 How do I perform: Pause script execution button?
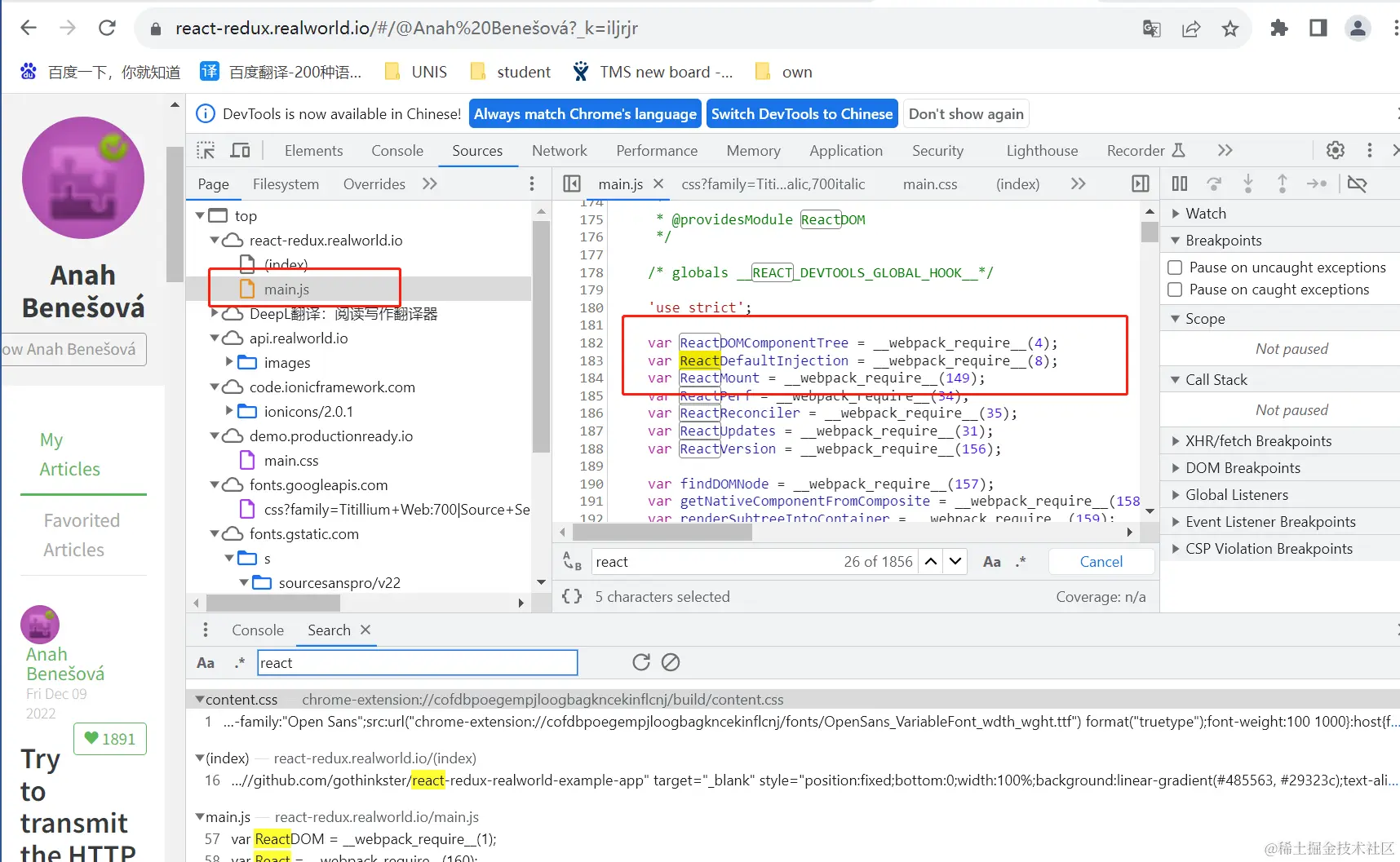pyautogui.click(x=1180, y=183)
